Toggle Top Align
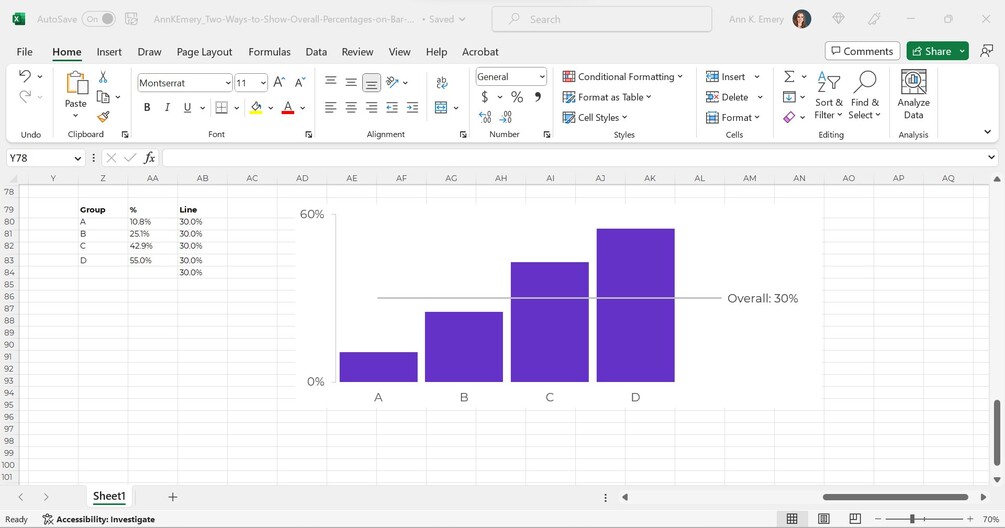The height and width of the screenshot is (528, 1005). pos(331,81)
